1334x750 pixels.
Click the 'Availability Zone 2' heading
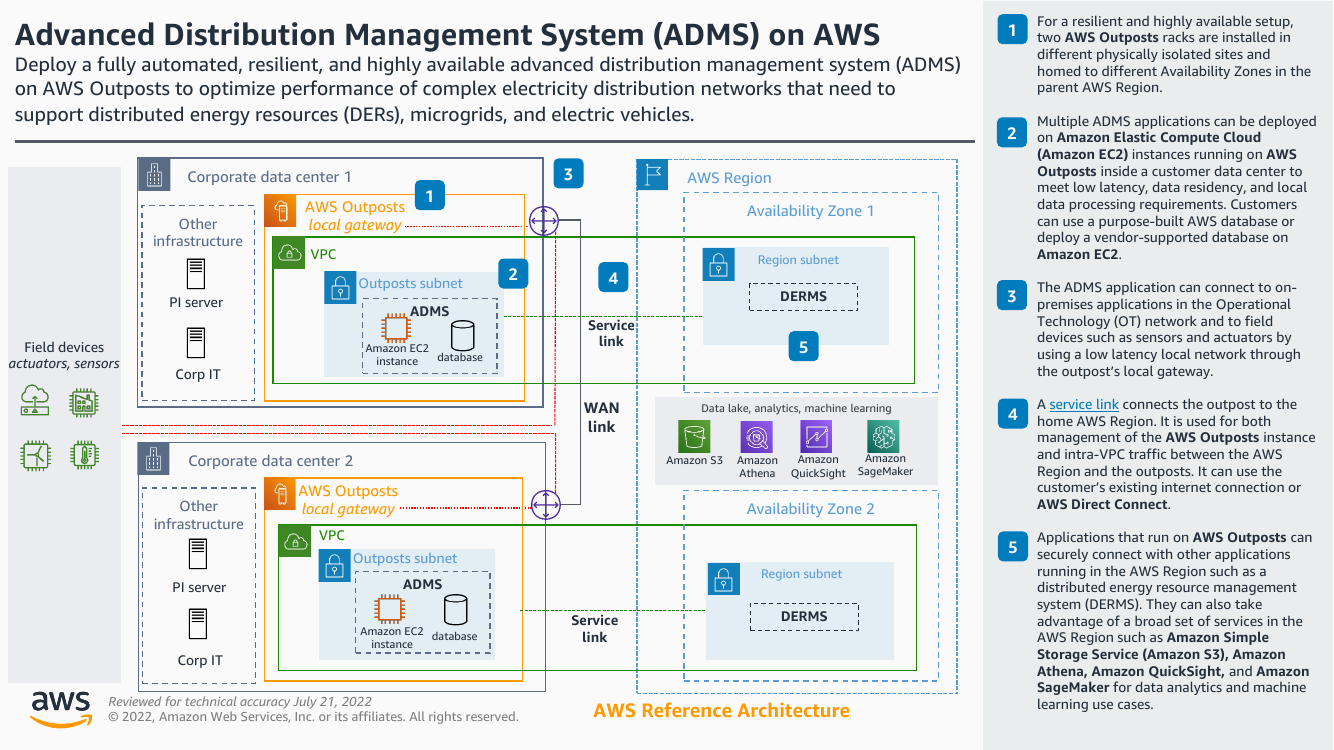(x=811, y=509)
